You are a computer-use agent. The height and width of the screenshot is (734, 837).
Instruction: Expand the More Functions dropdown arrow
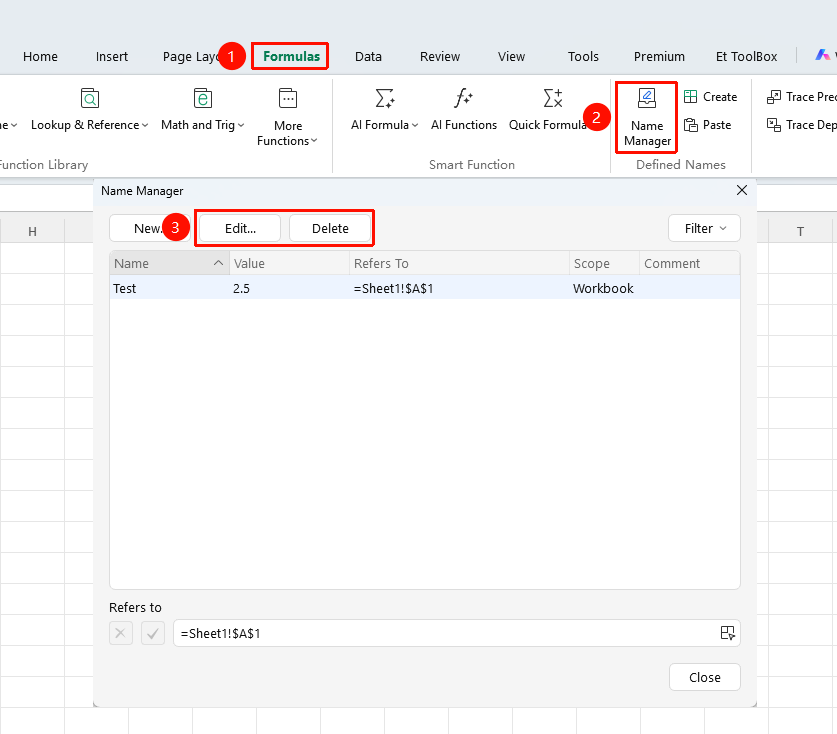(314, 141)
